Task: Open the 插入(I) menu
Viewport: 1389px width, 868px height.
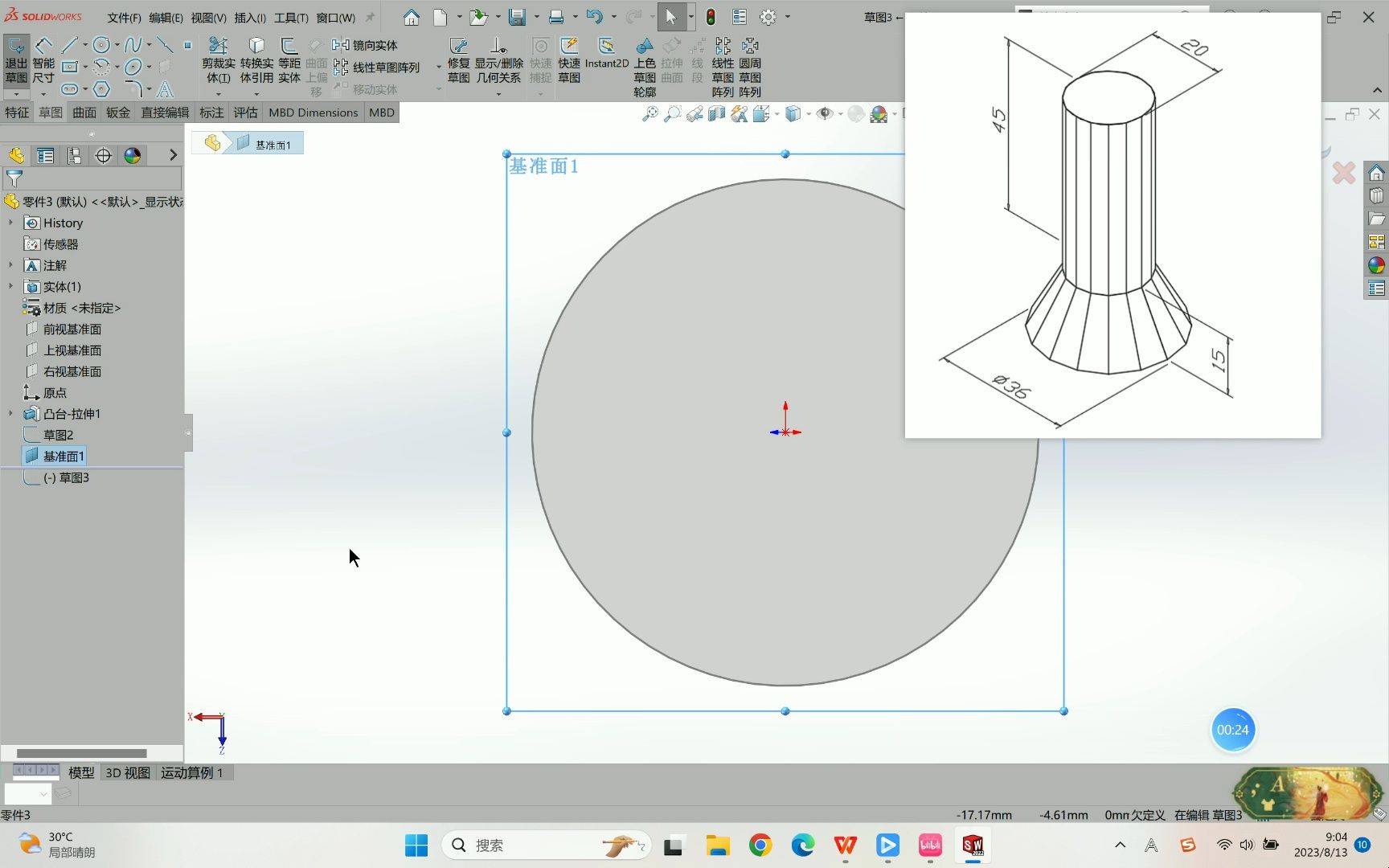Action: 249,17
